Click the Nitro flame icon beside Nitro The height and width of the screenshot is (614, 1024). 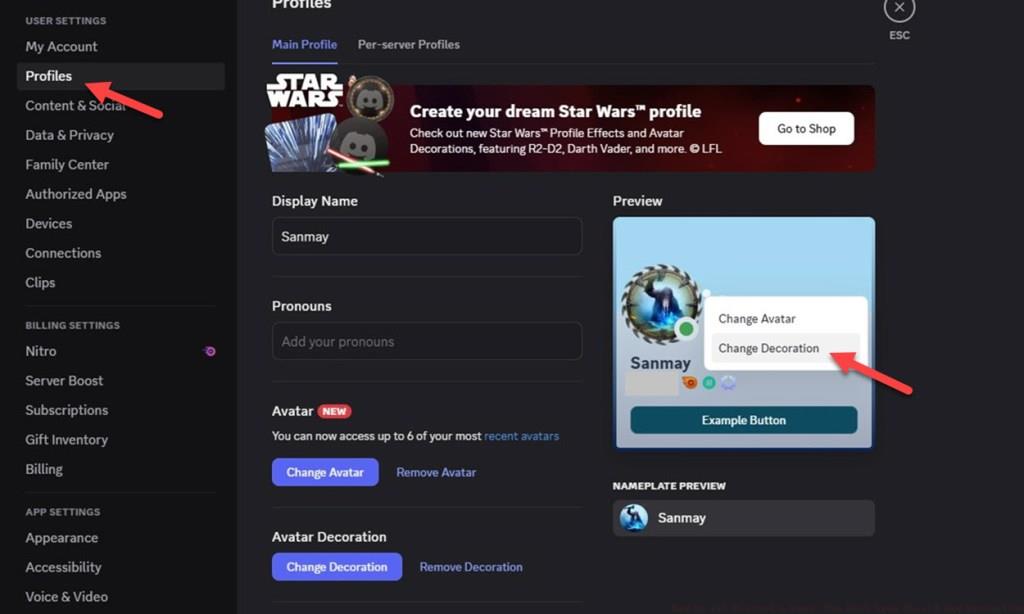(208, 350)
